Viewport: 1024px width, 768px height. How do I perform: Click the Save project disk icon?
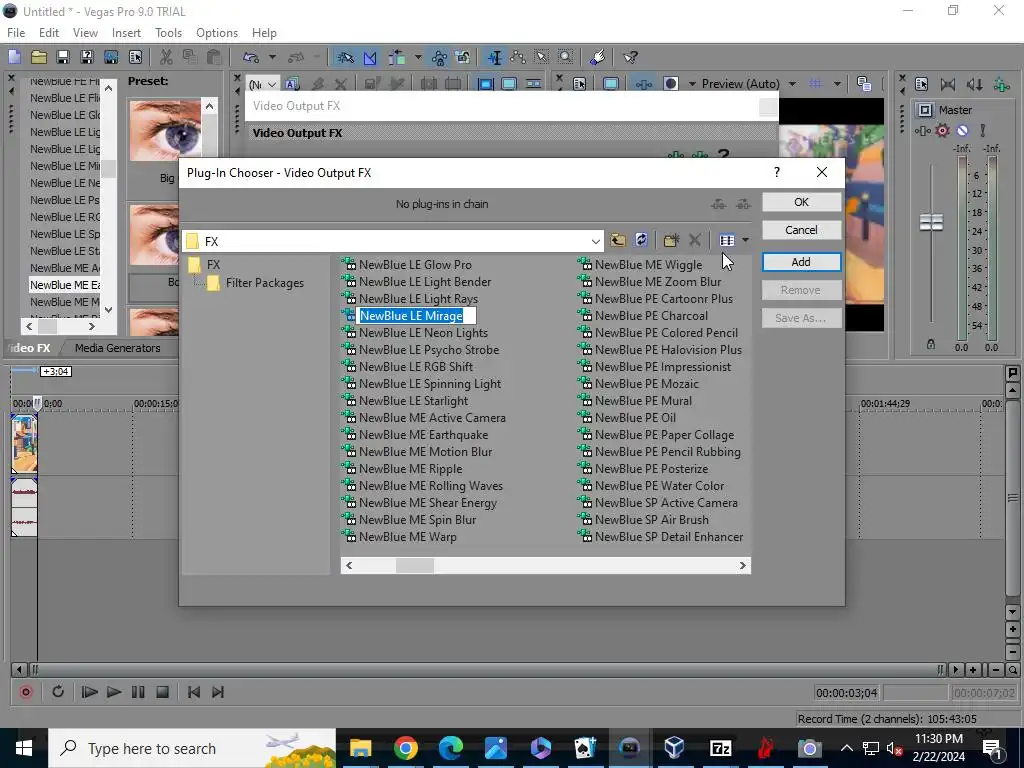click(63, 57)
